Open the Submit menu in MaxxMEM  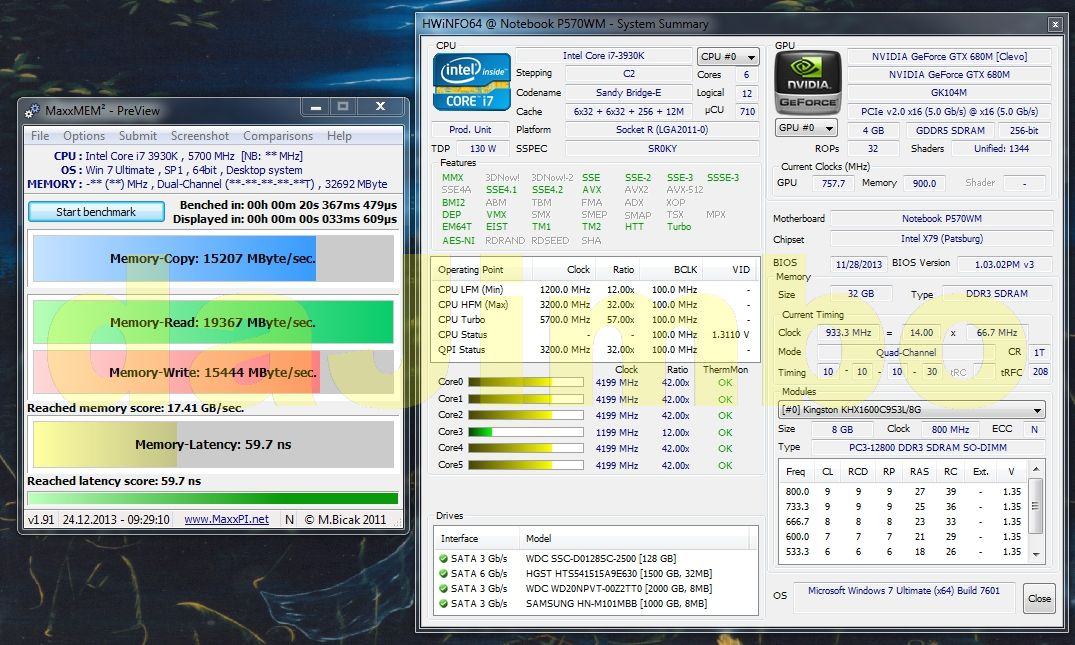tap(138, 136)
